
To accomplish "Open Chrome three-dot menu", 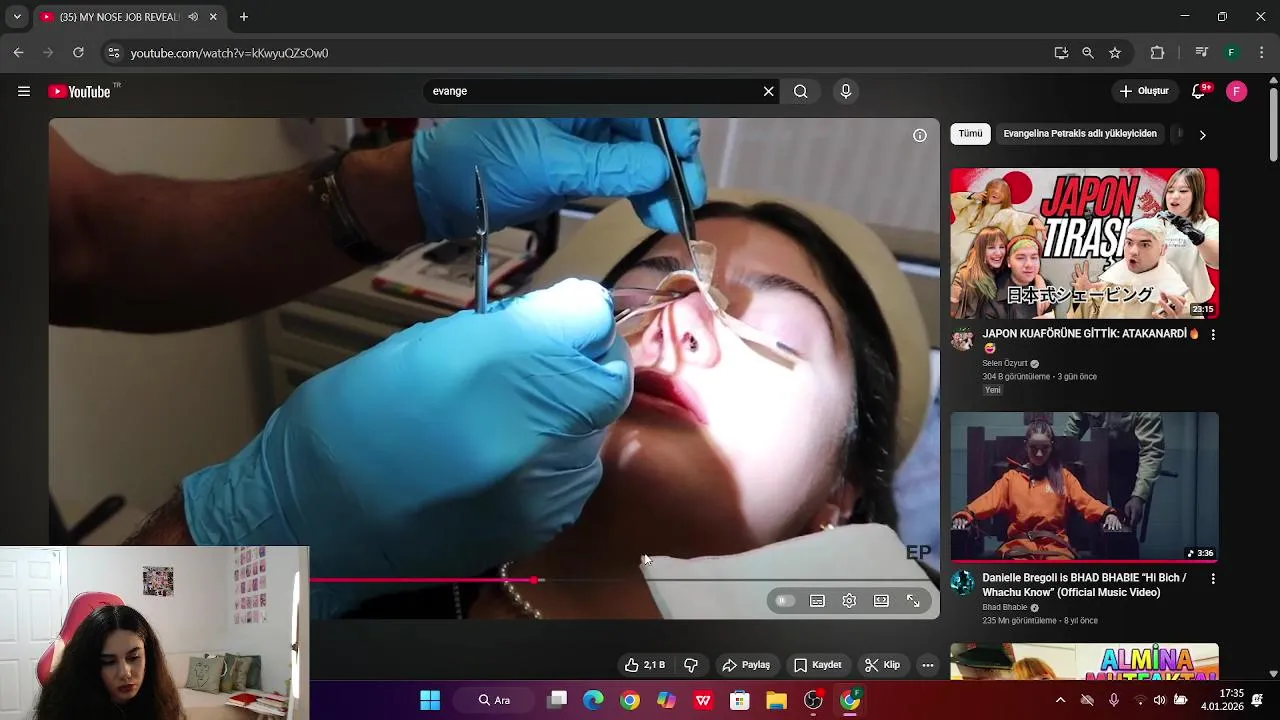I will point(1262,53).
